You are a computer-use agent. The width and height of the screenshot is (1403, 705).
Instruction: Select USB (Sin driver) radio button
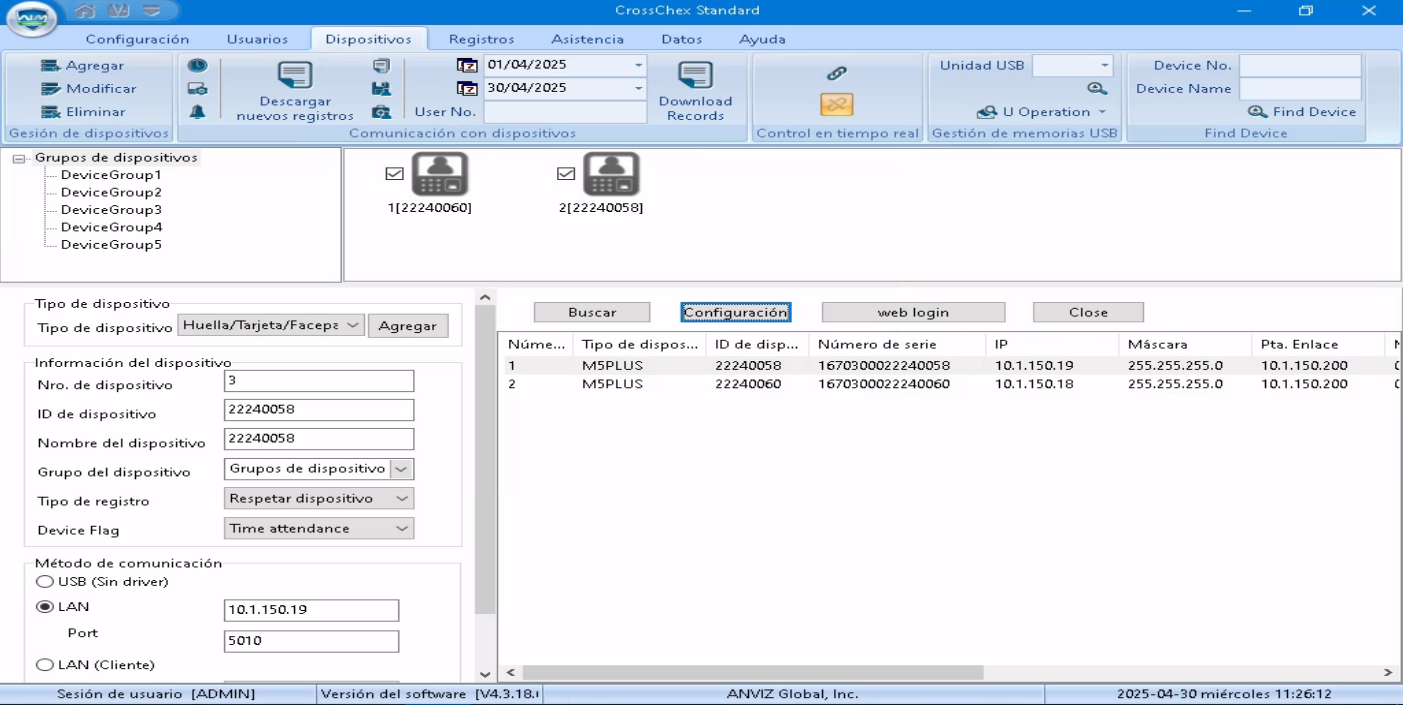pos(45,582)
